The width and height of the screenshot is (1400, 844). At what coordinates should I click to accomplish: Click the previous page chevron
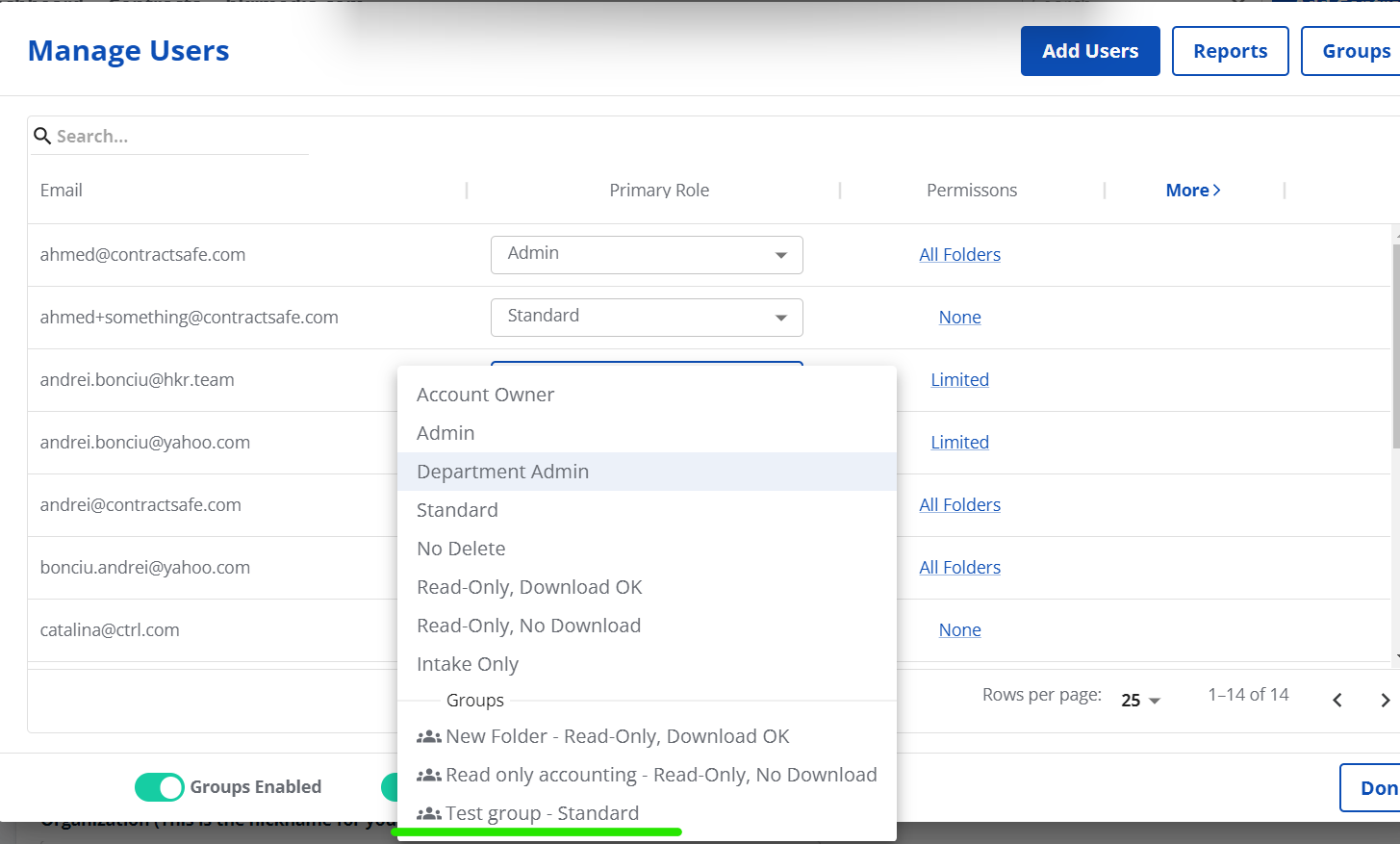(1336, 700)
